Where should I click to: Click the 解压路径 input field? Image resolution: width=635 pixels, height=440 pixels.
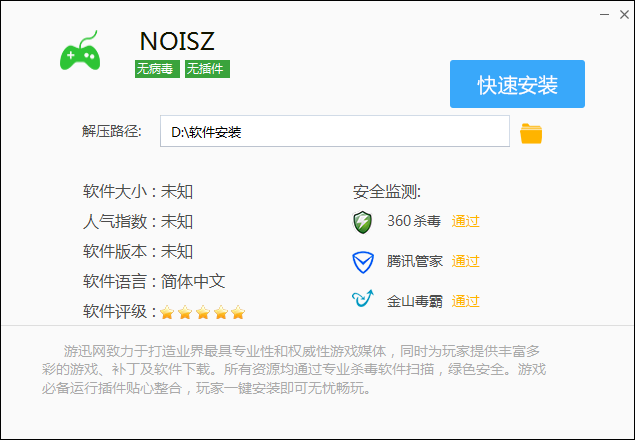click(x=335, y=131)
